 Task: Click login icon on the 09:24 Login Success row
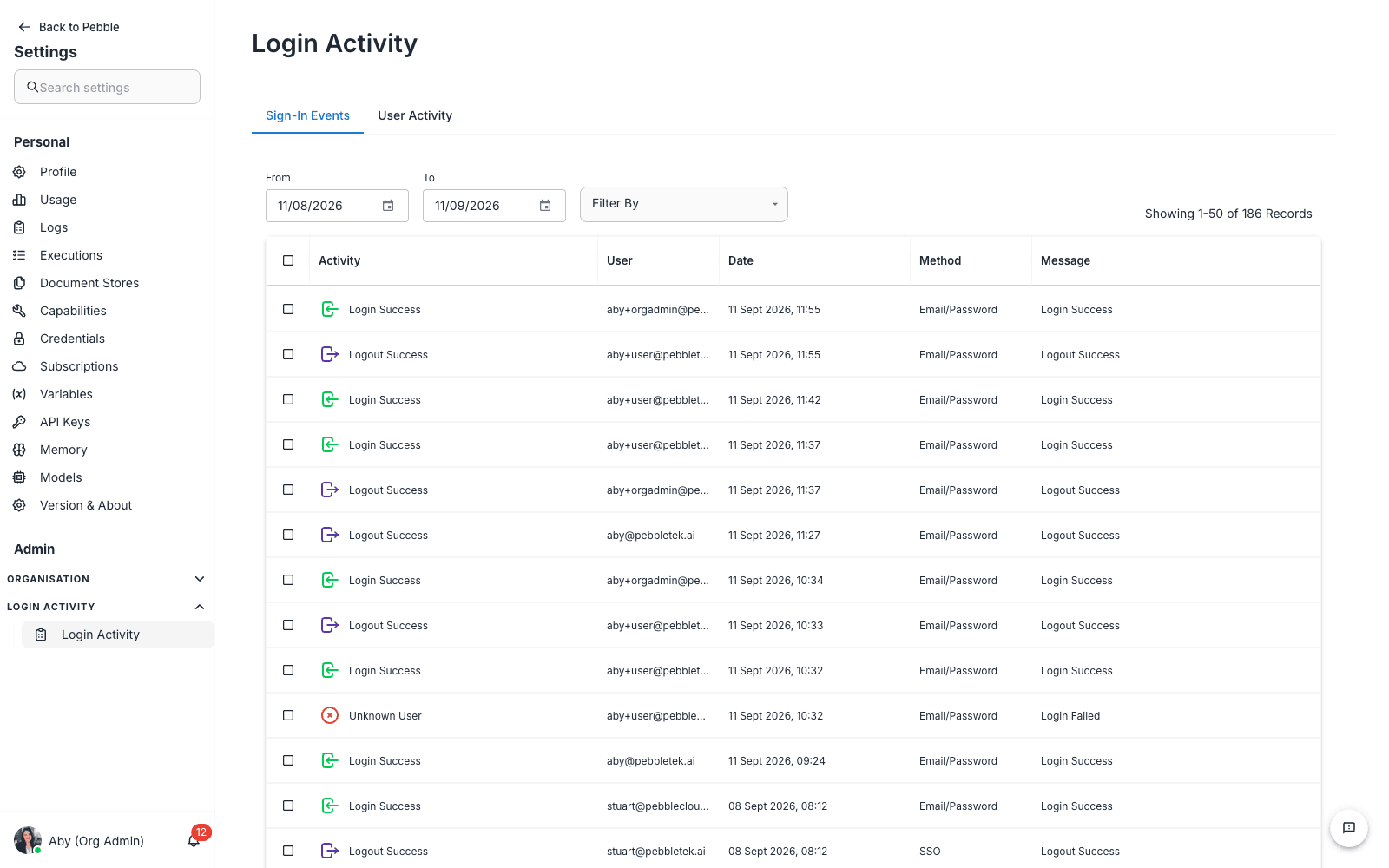tap(330, 760)
